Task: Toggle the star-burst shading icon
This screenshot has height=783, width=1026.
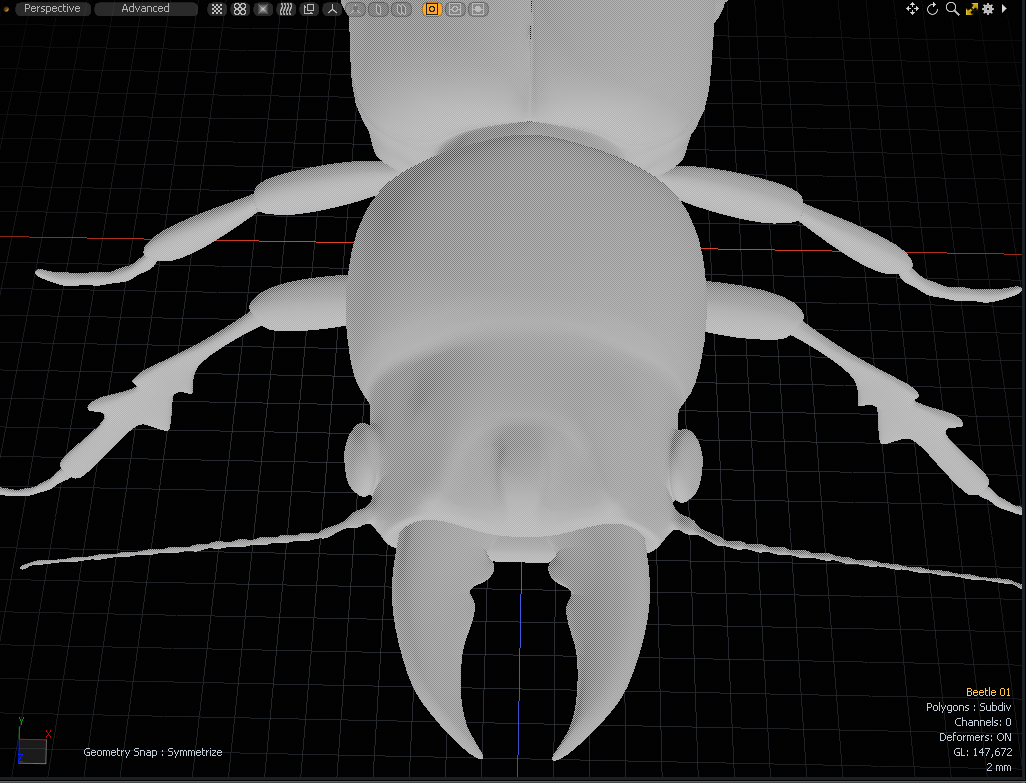Action: tap(263, 9)
